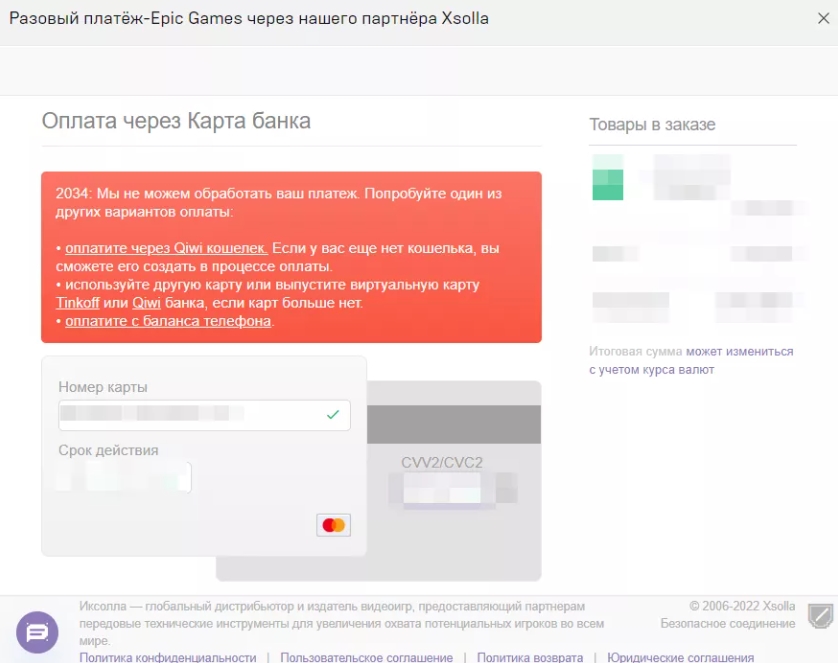
Task: Open 'Политика конфиденциальности' footer link
Action: click(168, 657)
